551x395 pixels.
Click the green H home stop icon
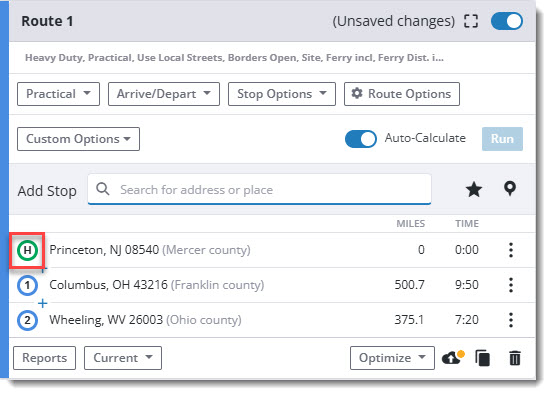click(27, 251)
